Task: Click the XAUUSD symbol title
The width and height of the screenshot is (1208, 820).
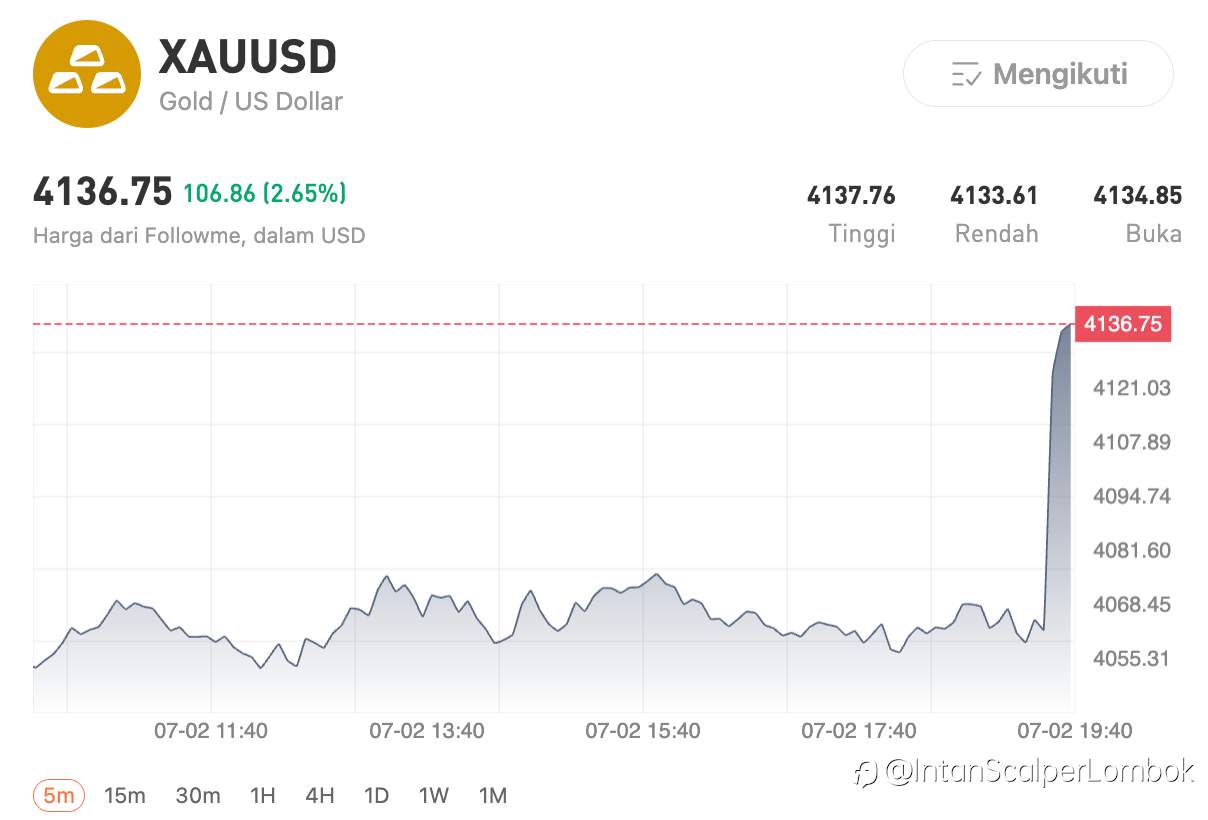Action: pyautogui.click(x=248, y=57)
